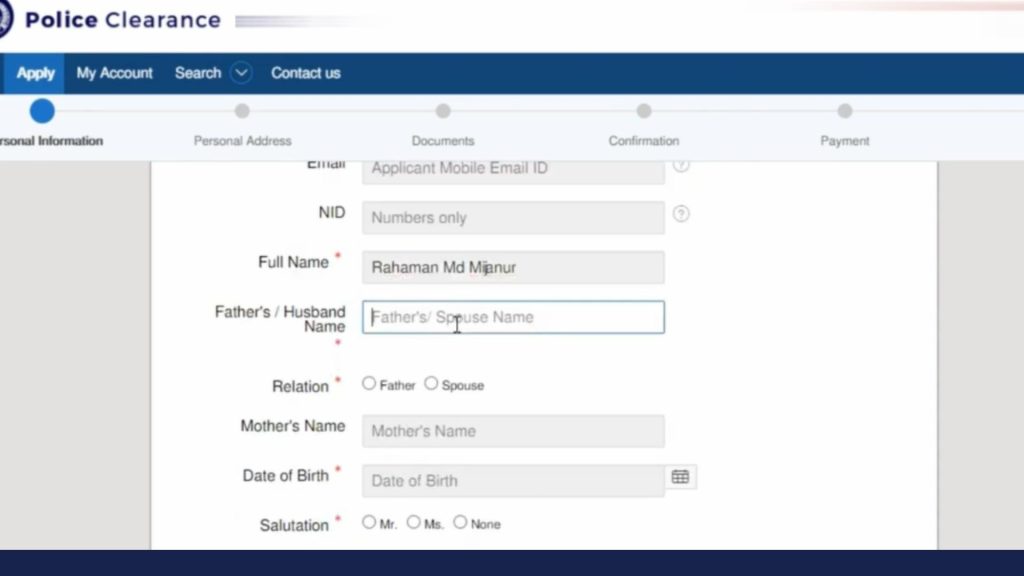The height and width of the screenshot is (576, 1024).
Task: Click the Documents step in progress bar
Action: (x=443, y=111)
